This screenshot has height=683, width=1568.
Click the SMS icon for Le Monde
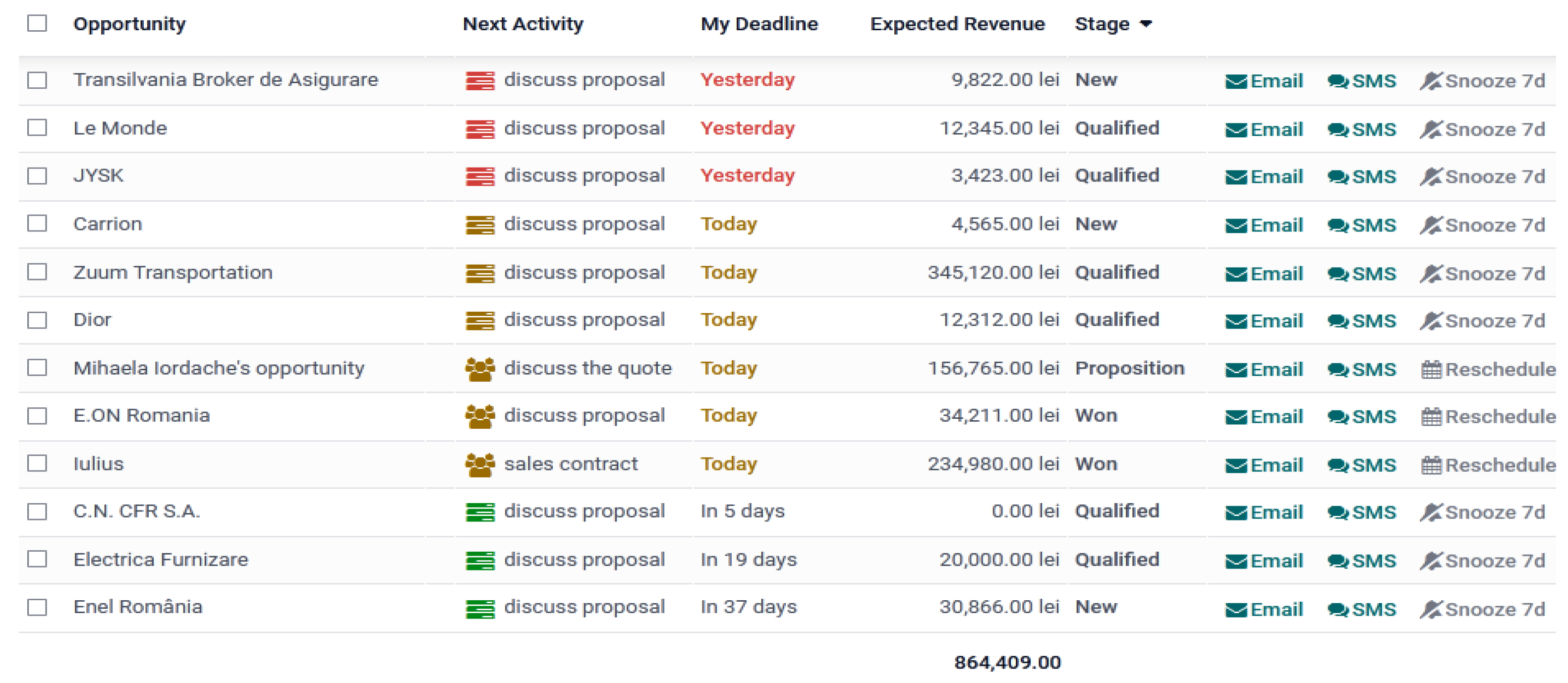[x=1337, y=130]
